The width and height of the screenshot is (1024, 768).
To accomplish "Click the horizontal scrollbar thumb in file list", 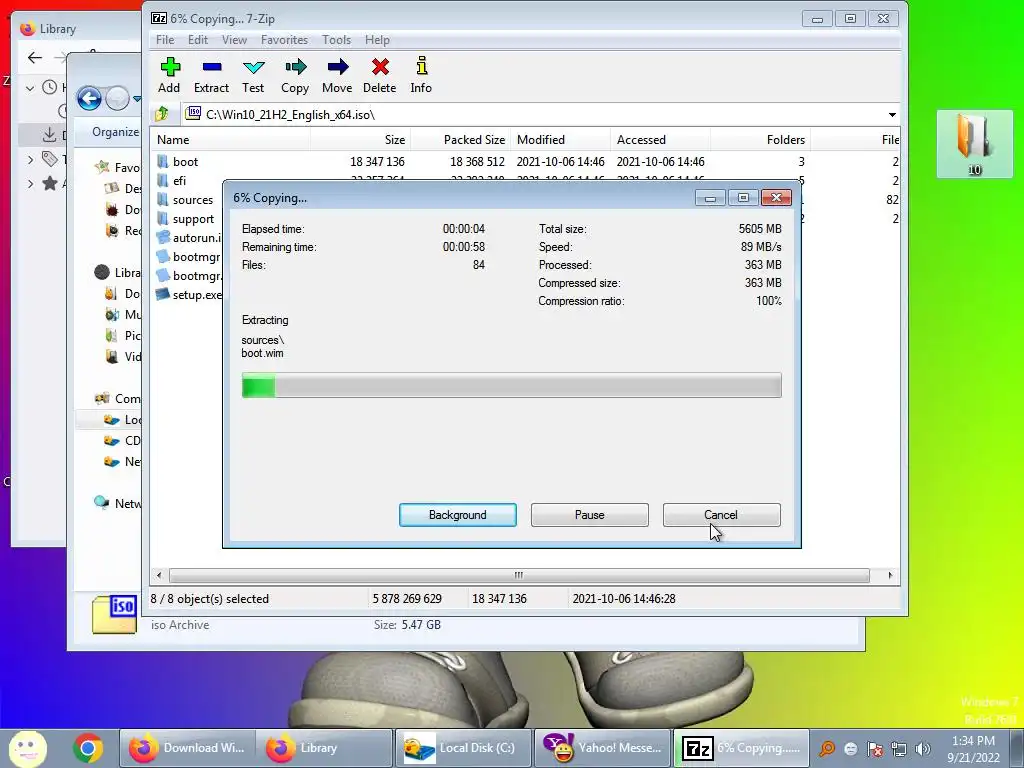I will point(519,575).
